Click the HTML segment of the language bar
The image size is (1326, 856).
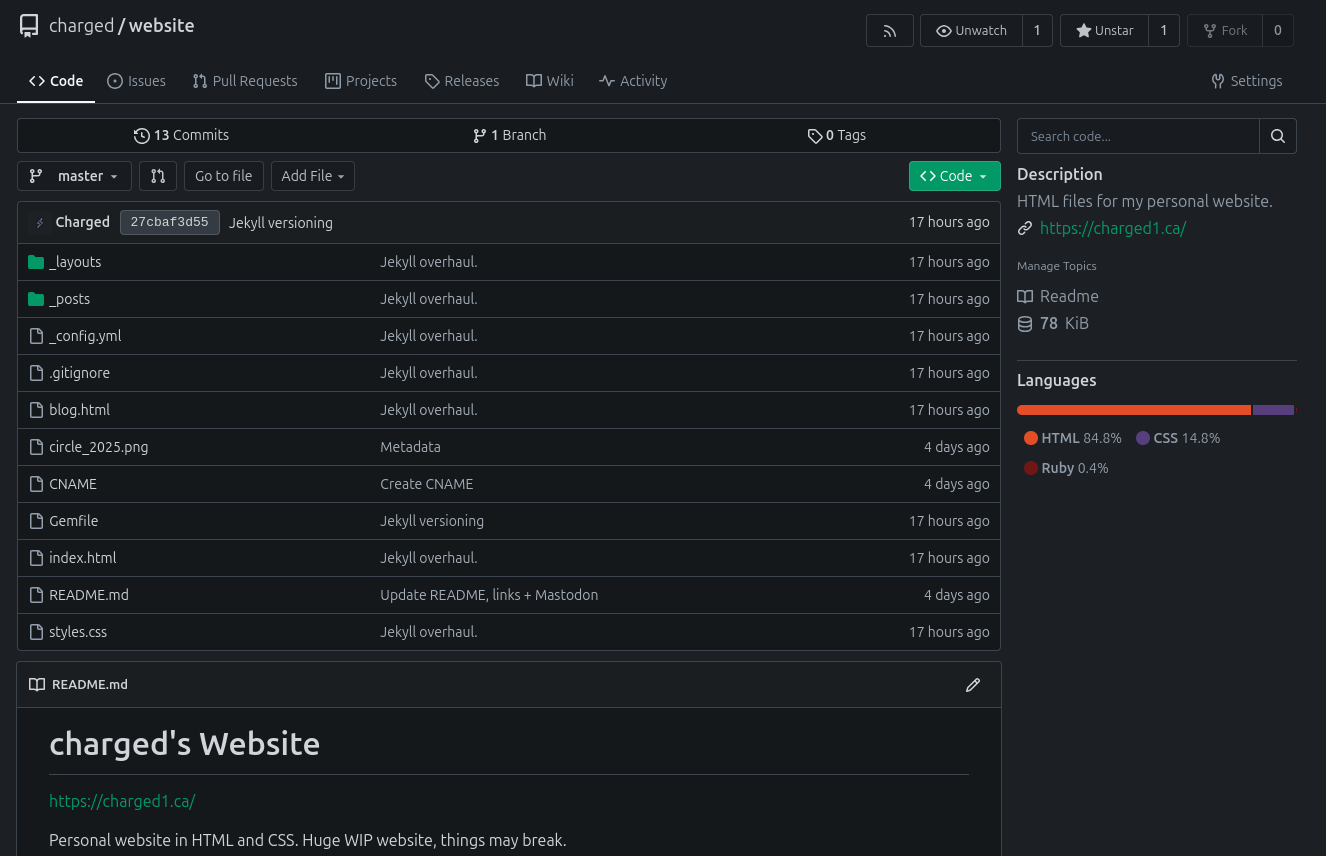coord(1133,410)
